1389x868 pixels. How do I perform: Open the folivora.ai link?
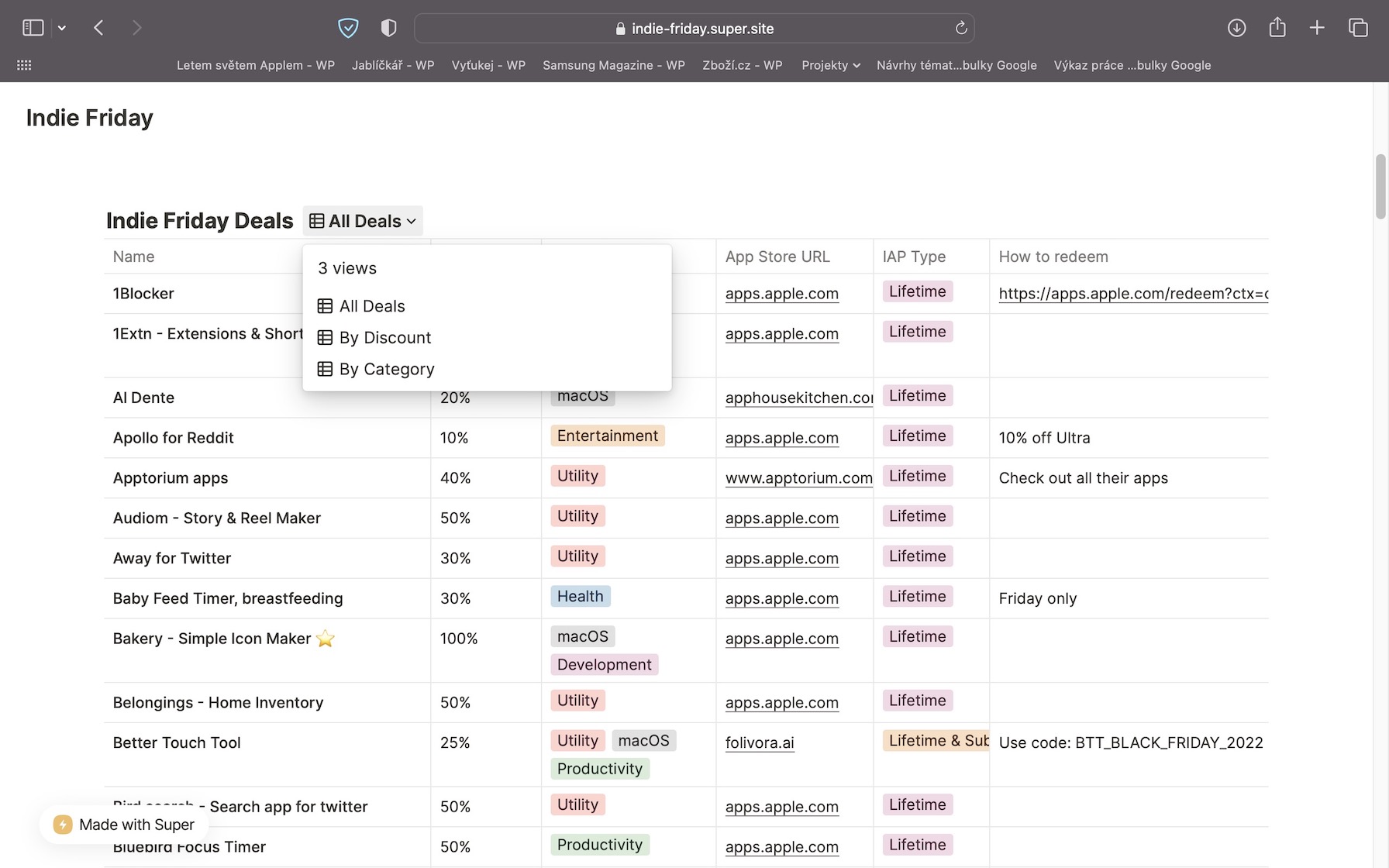coord(759,742)
